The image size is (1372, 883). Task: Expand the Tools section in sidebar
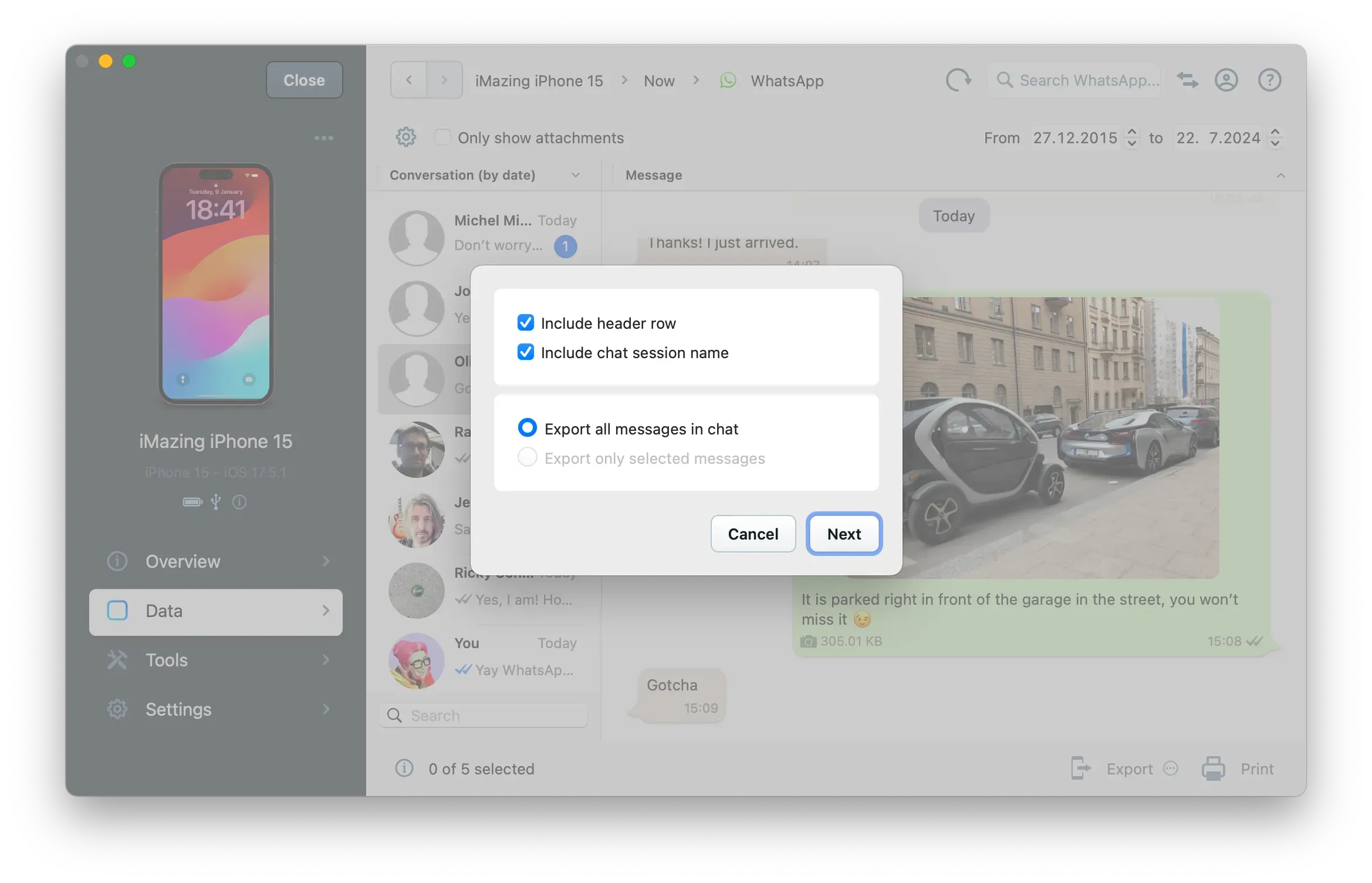click(326, 660)
